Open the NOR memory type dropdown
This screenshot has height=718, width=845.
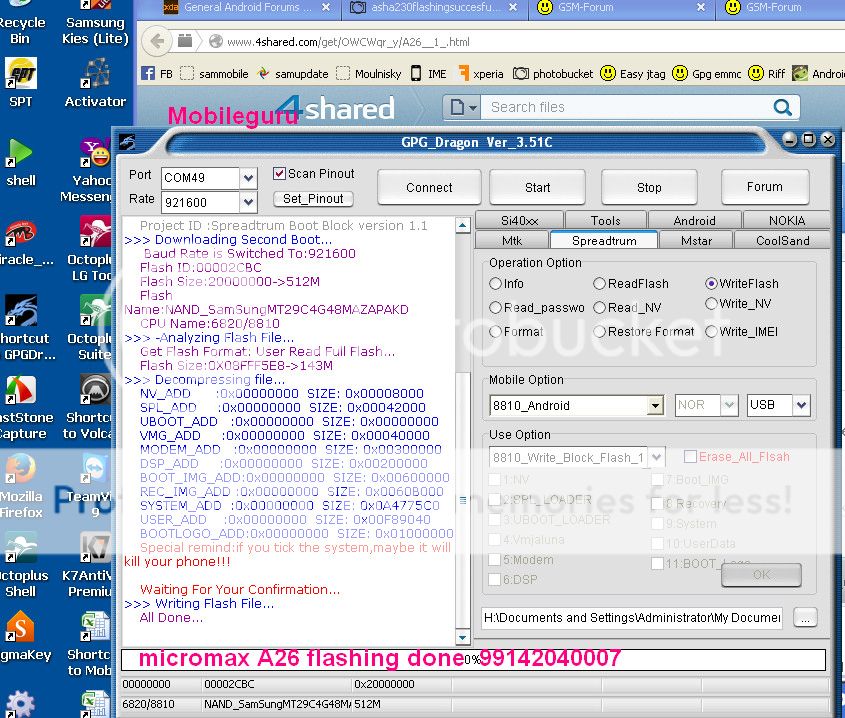click(x=729, y=405)
